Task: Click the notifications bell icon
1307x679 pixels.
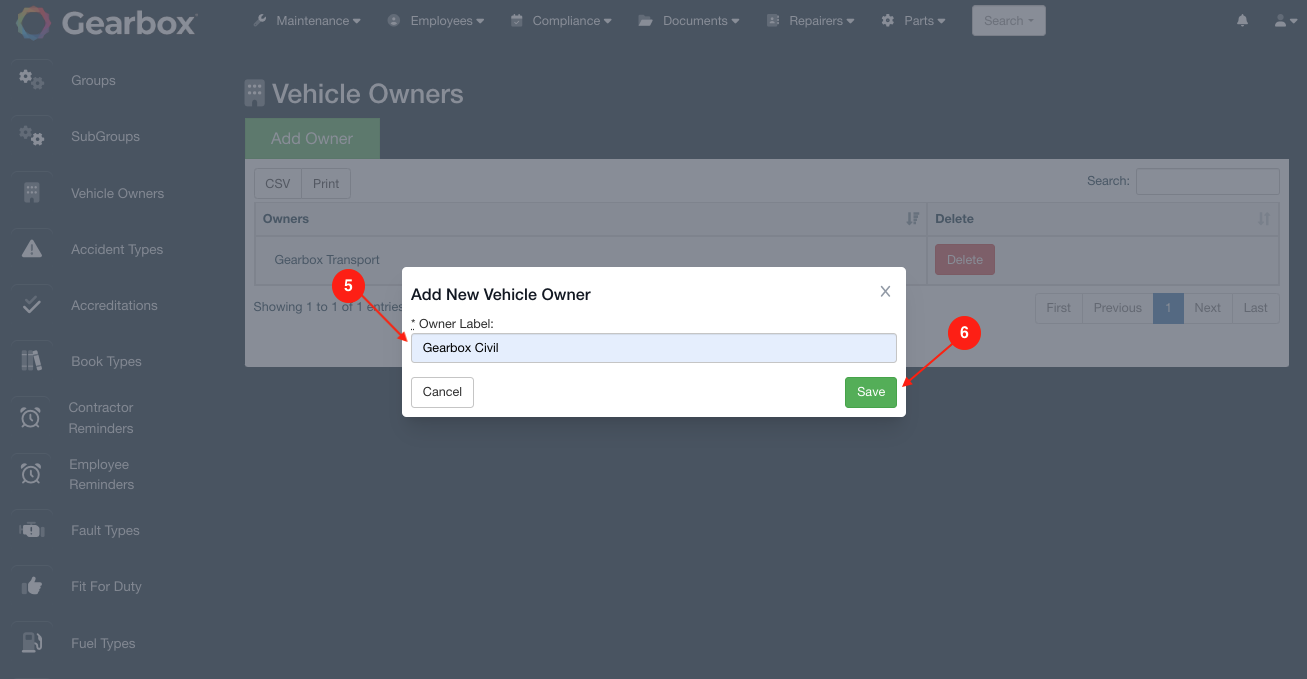Action: (1242, 20)
